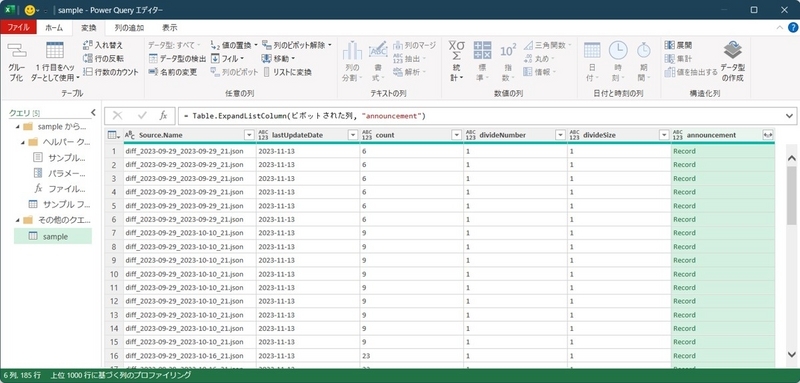Open the table menu icon in header corner
The height and width of the screenshot is (383, 800).
(114, 135)
